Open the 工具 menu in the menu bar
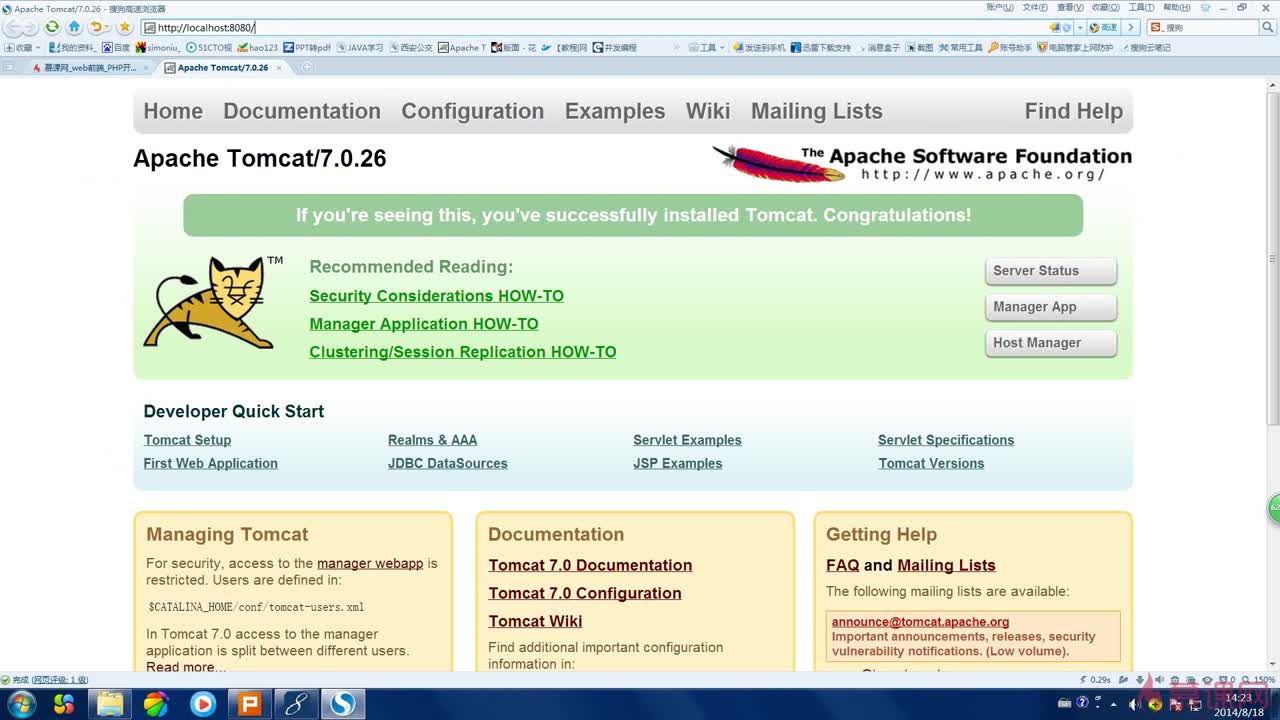Screen dimensions: 1280x720 1141,7
